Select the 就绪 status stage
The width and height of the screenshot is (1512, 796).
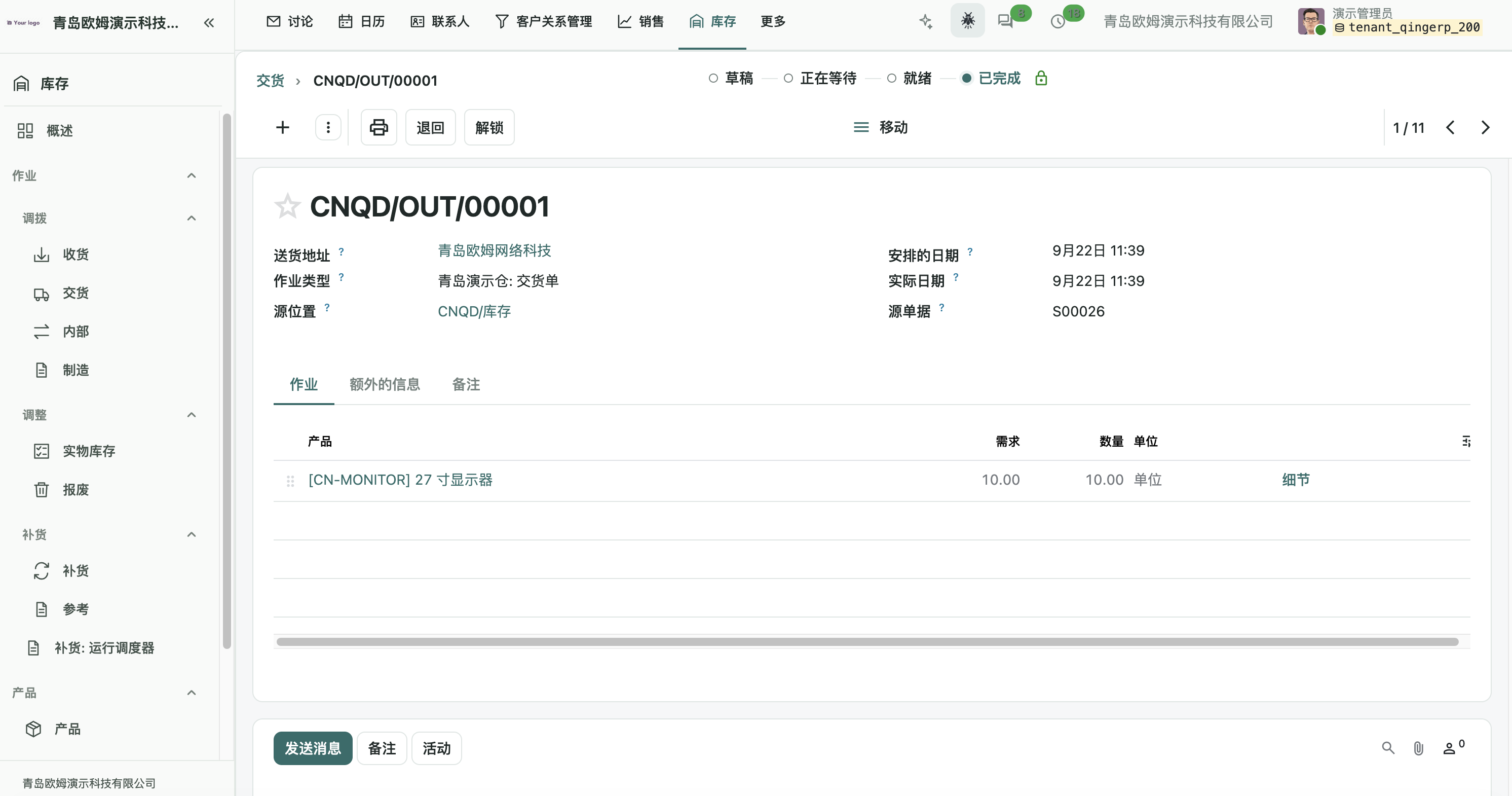909,78
